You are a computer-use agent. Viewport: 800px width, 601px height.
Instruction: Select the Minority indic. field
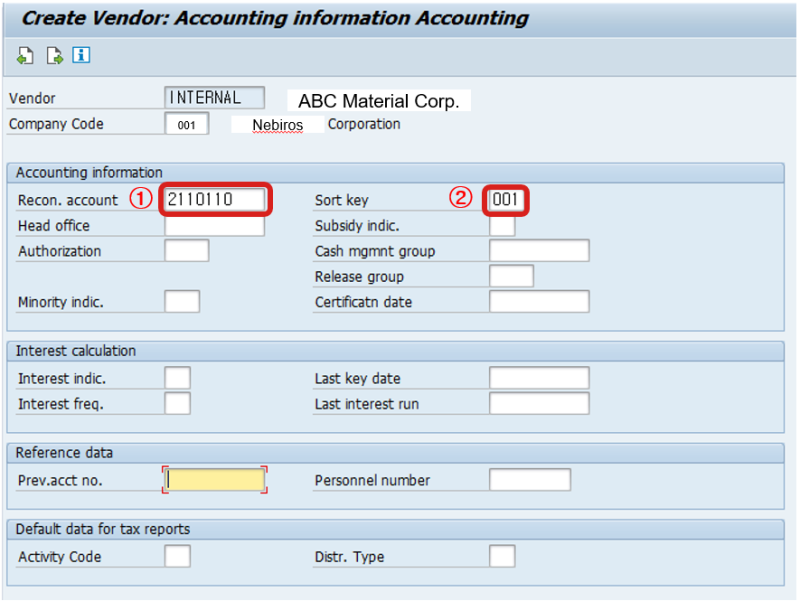(x=182, y=302)
